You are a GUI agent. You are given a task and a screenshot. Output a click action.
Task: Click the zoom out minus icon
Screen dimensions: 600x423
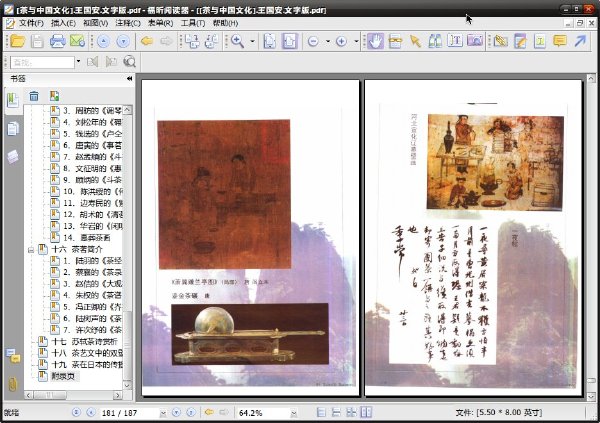pyautogui.click(x=313, y=41)
